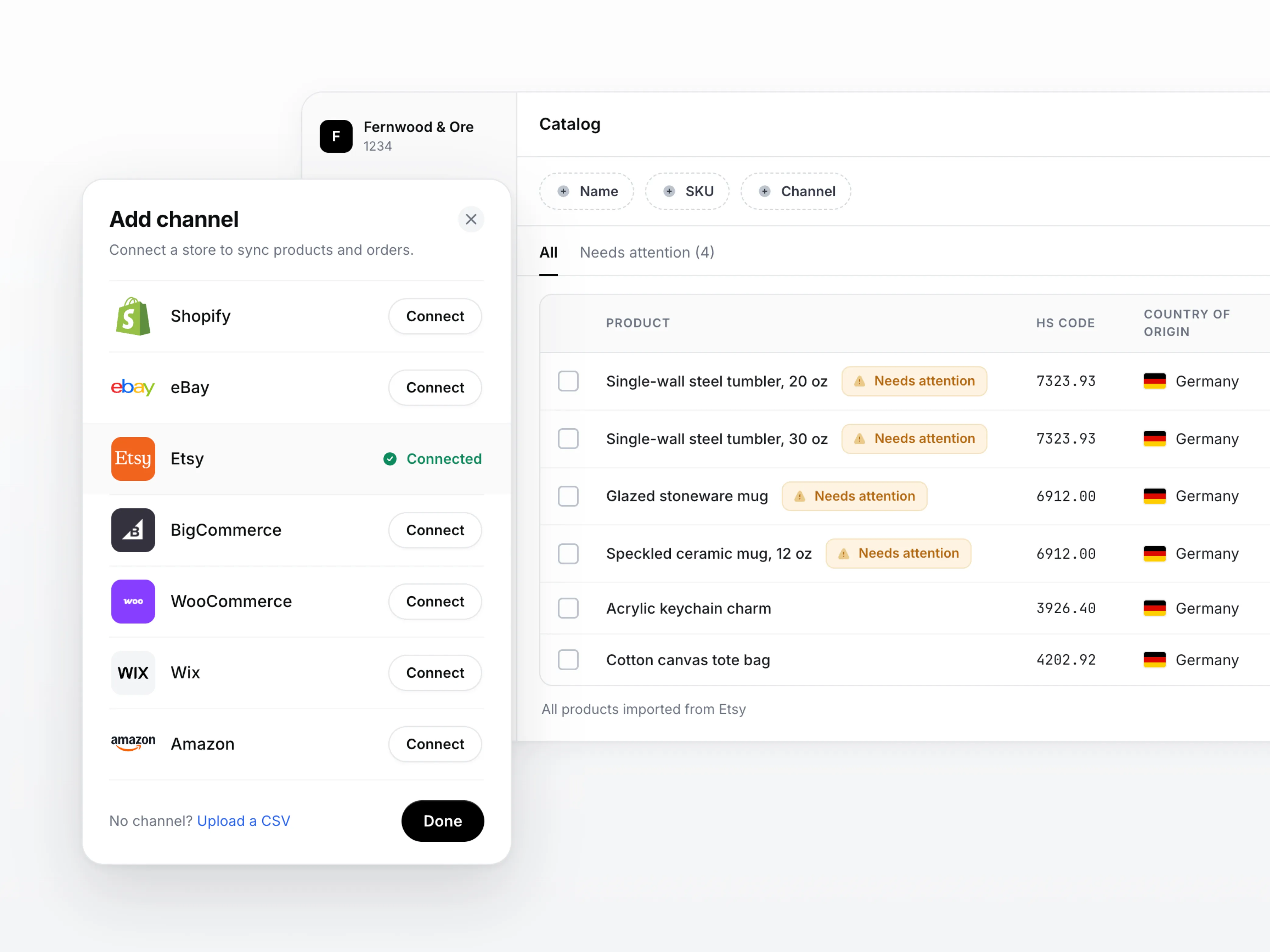Connect the Wix channel

click(x=435, y=672)
